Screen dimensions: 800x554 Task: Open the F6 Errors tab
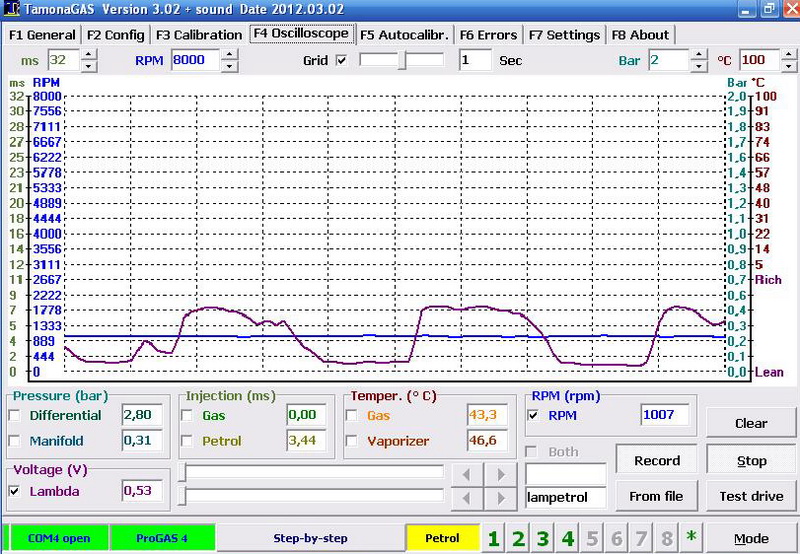click(488, 35)
